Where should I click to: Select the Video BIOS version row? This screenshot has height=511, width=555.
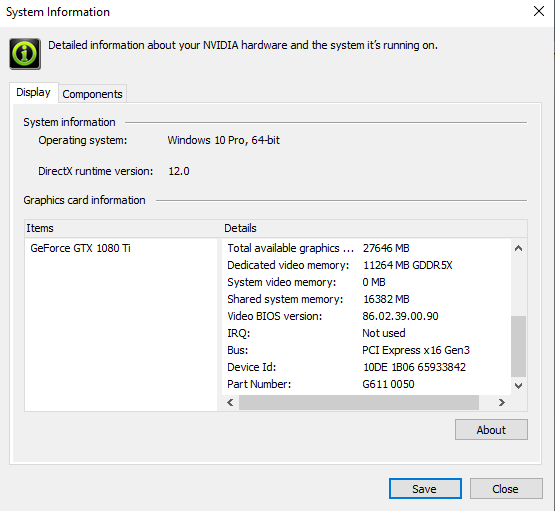(366, 316)
